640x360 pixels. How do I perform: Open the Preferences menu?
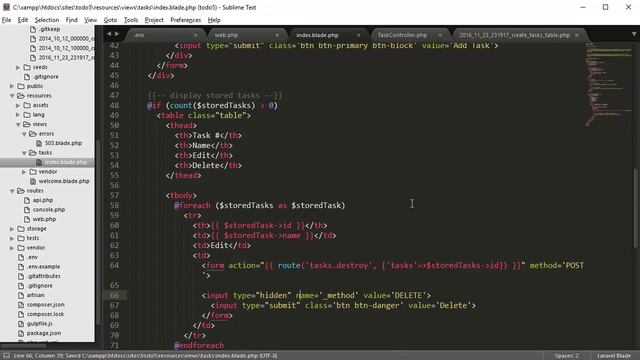coord(186,20)
